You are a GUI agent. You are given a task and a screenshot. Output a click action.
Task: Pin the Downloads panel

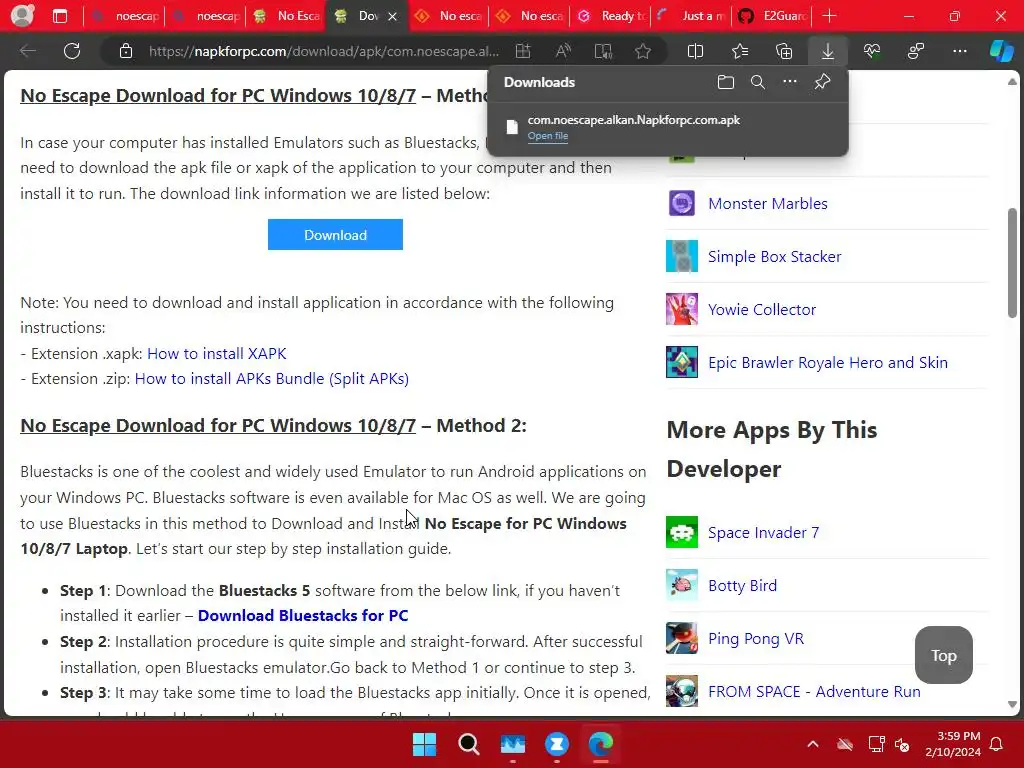822,82
